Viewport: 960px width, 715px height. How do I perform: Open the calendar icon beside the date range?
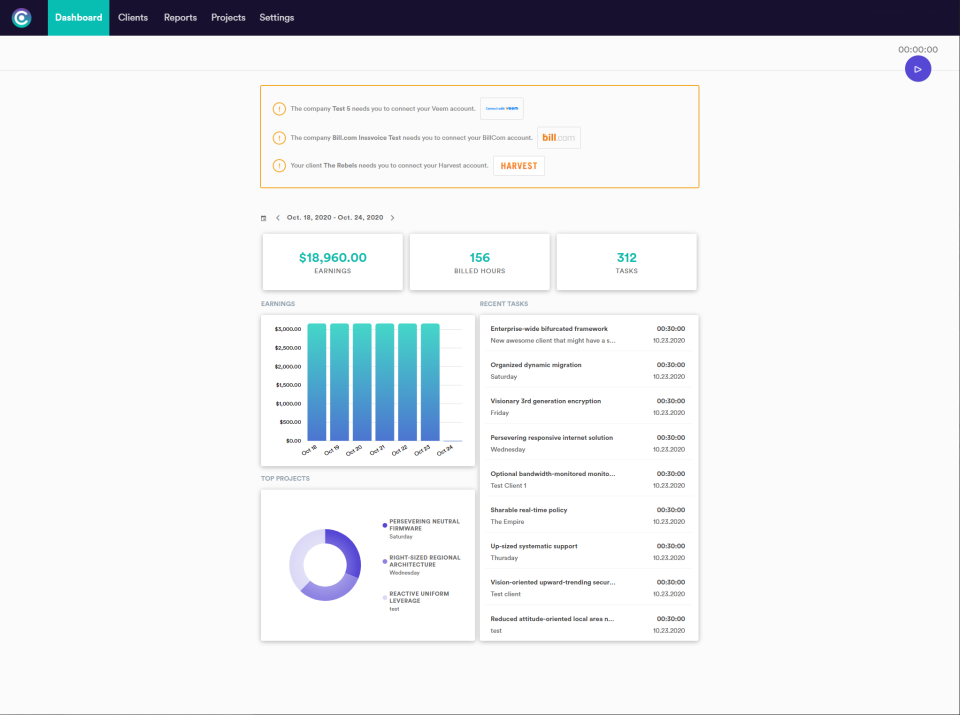coord(263,217)
